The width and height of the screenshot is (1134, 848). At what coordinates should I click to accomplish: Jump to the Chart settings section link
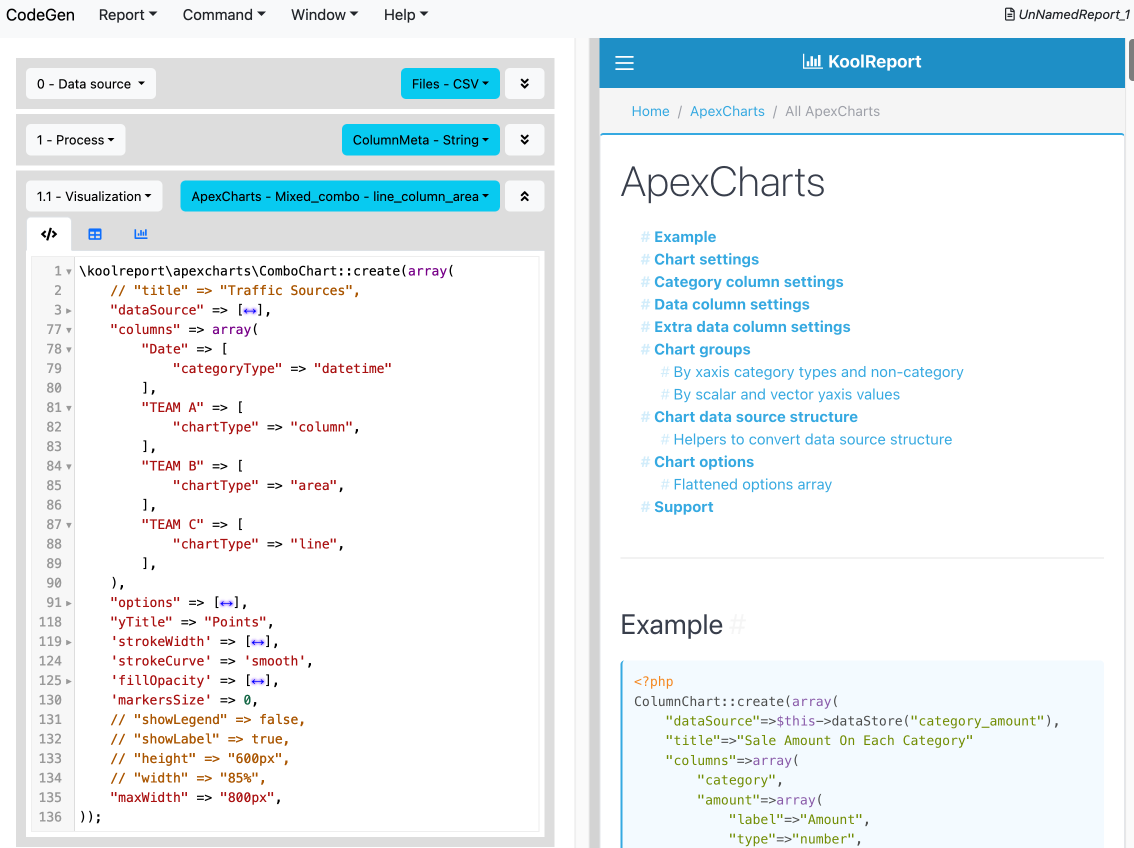(x=707, y=260)
